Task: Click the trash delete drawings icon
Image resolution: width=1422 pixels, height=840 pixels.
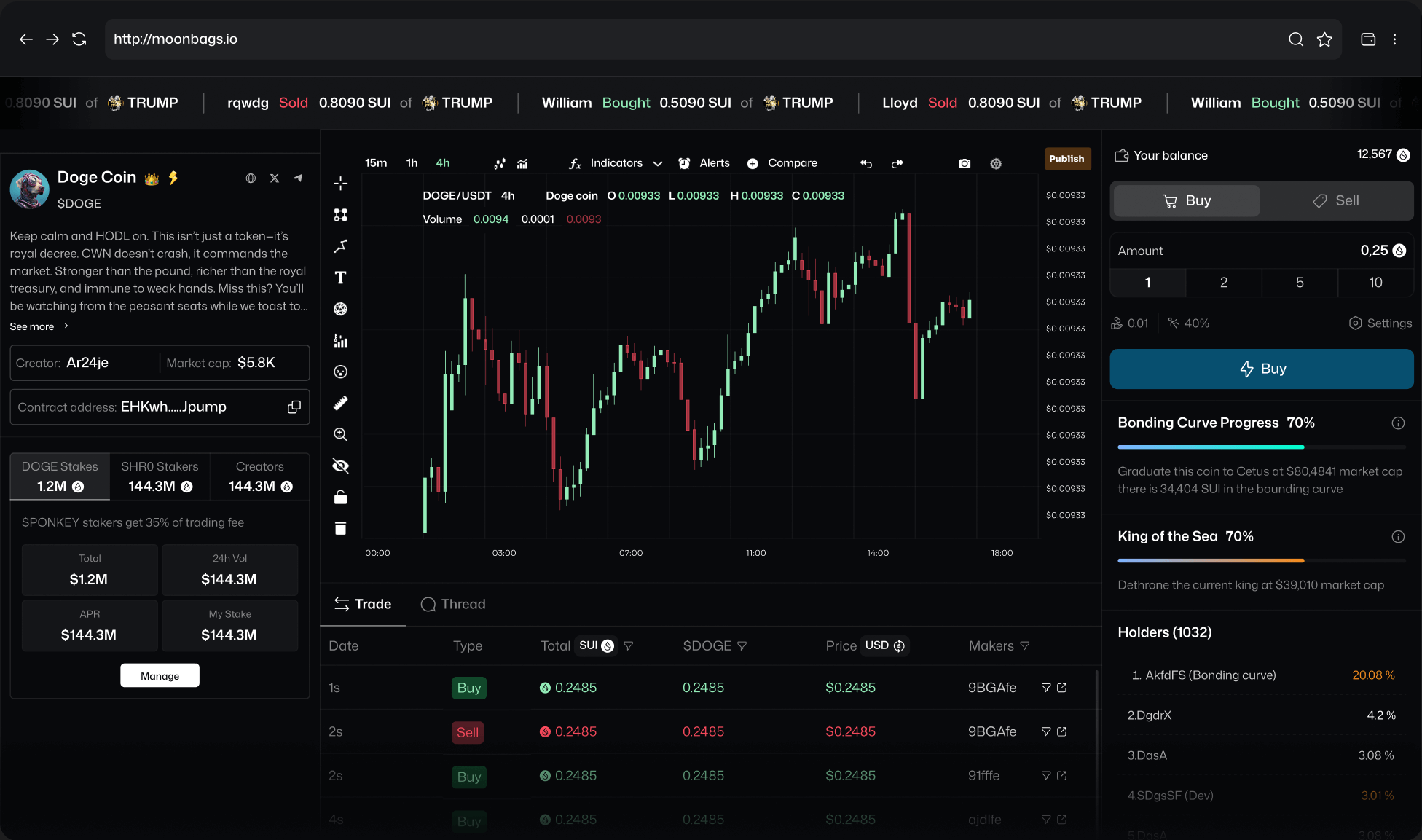Action: [x=340, y=528]
